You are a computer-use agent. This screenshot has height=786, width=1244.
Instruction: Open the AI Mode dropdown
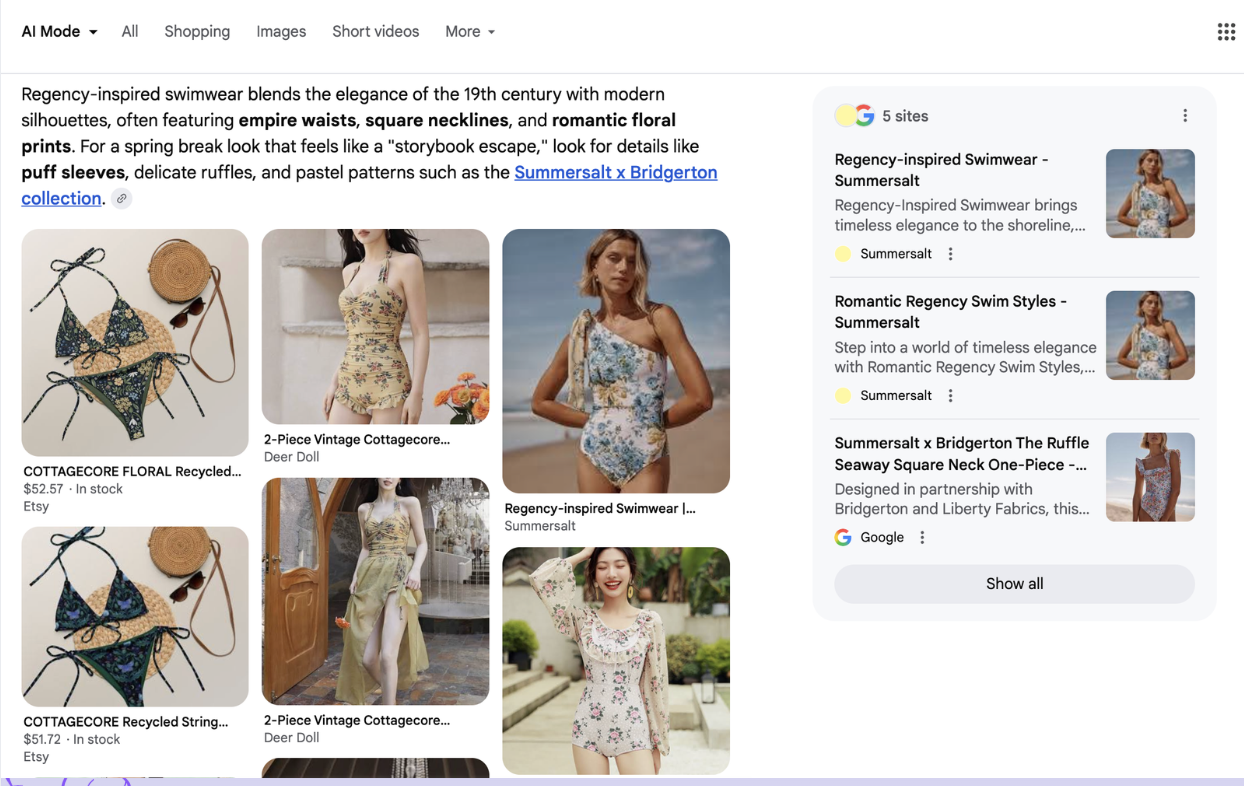click(x=60, y=32)
